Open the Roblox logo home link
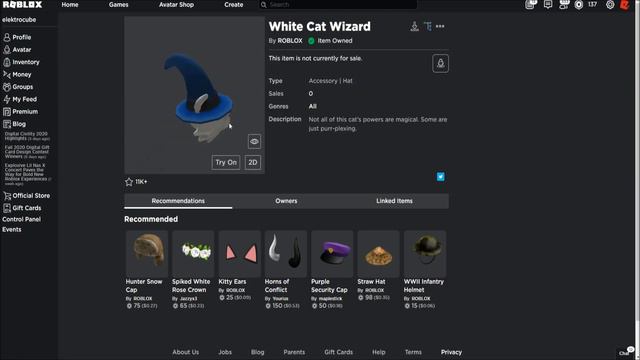 coord(22,4)
